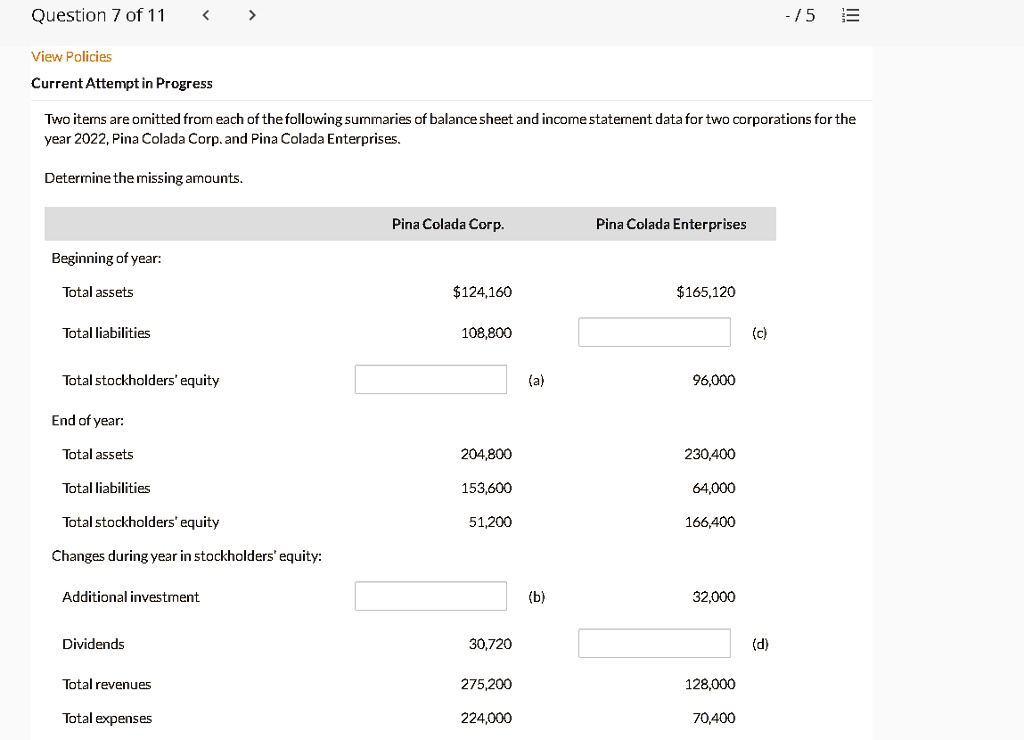Select the 108,800 total liabilities value

486,333
